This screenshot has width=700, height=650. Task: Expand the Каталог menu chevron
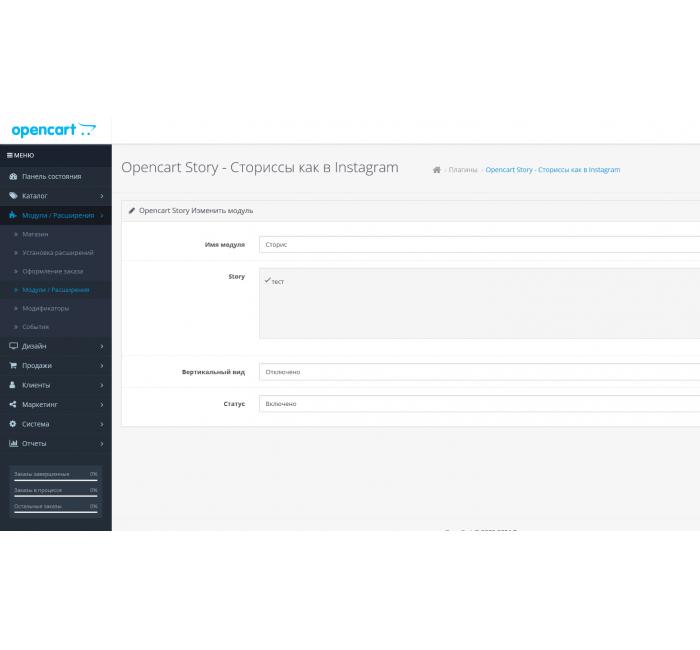coord(102,196)
